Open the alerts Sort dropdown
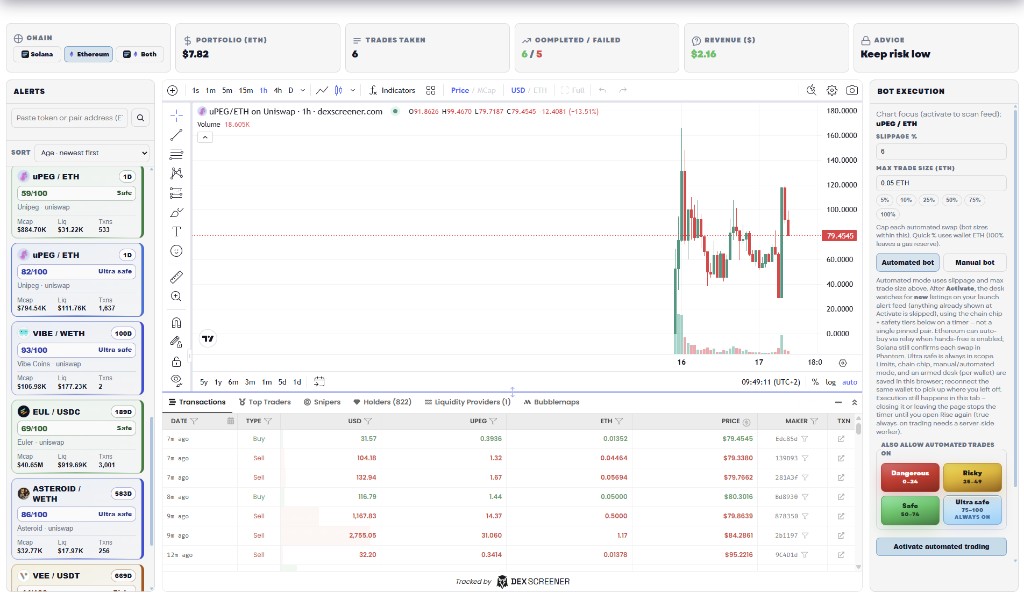The width and height of the screenshot is (1024, 608). pos(92,153)
